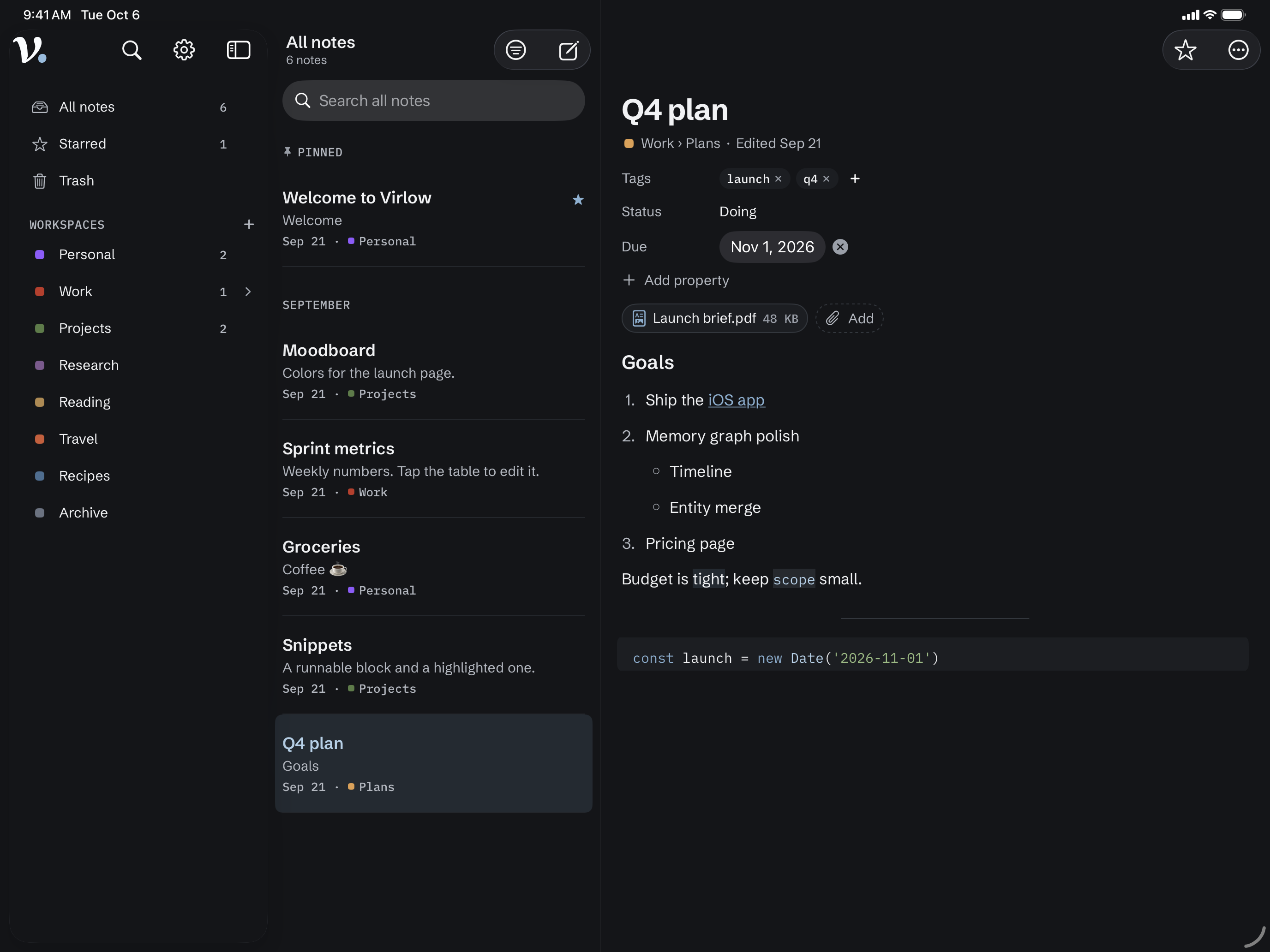This screenshot has width=1270, height=952.
Task: Open Launch brief.pdf attachment
Action: click(714, 318)
